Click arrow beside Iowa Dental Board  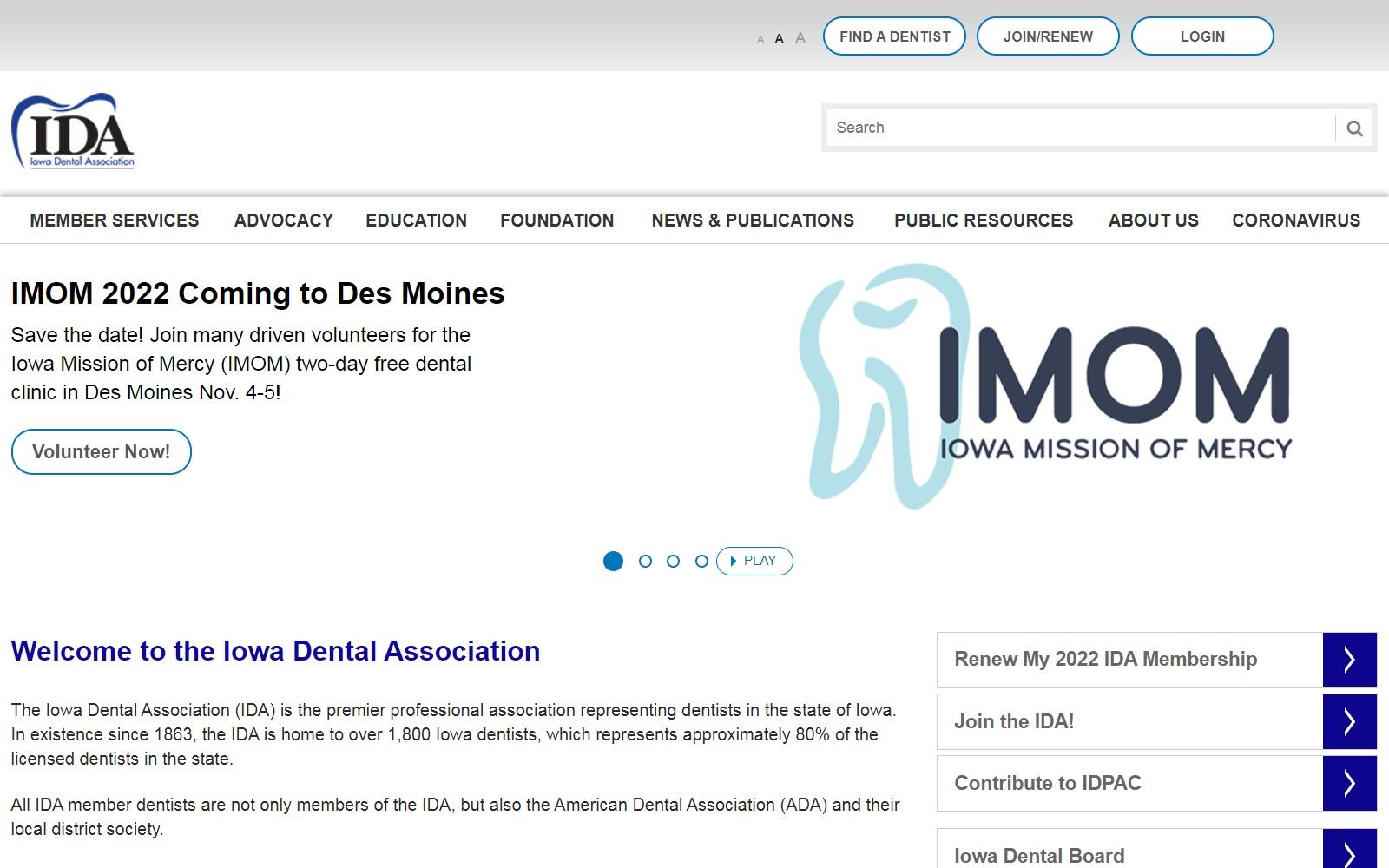coord(1350,850)
